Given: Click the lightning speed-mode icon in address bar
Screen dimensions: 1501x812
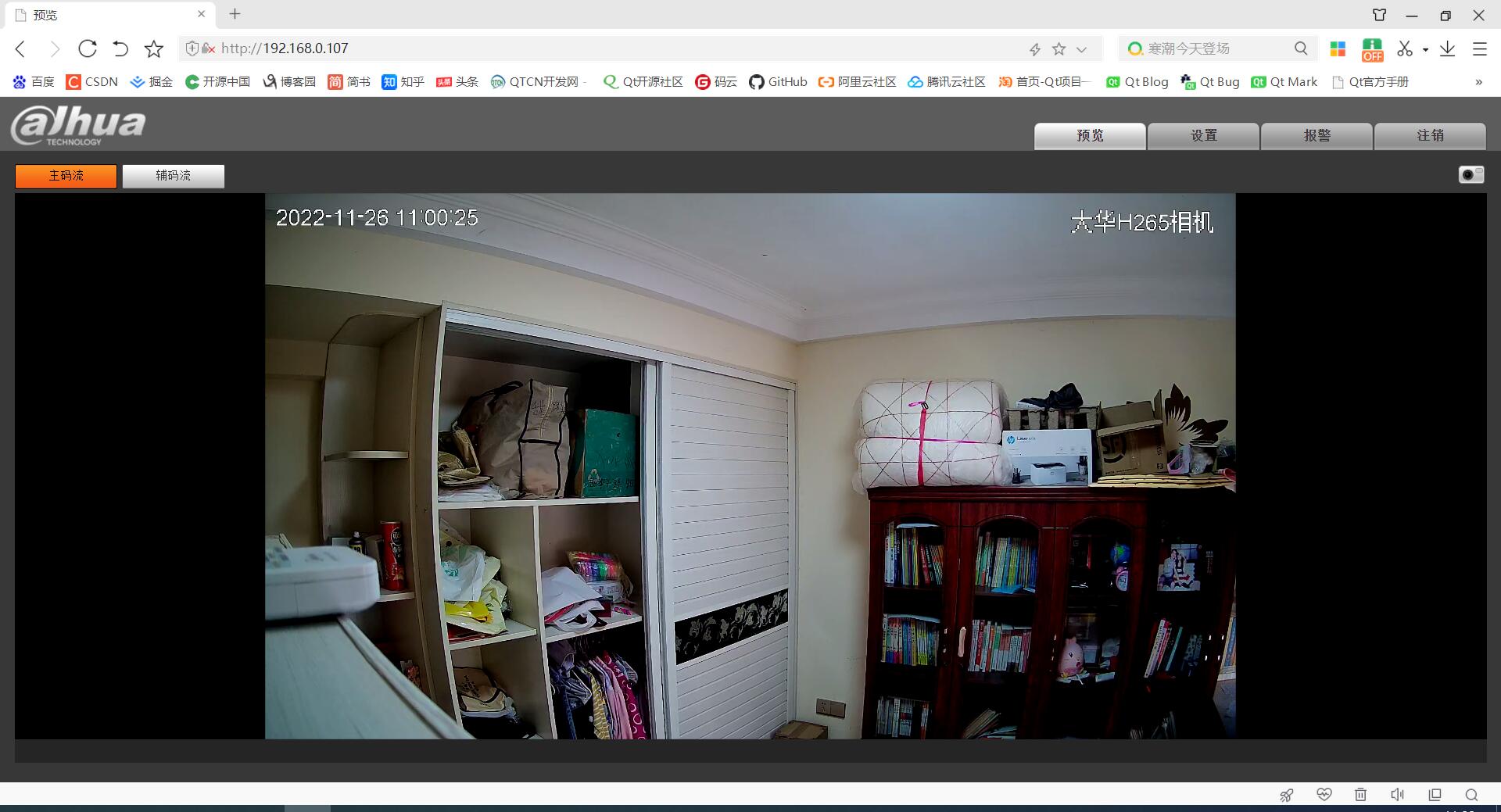Looking at the screenshot, I should pos(1034,49).
